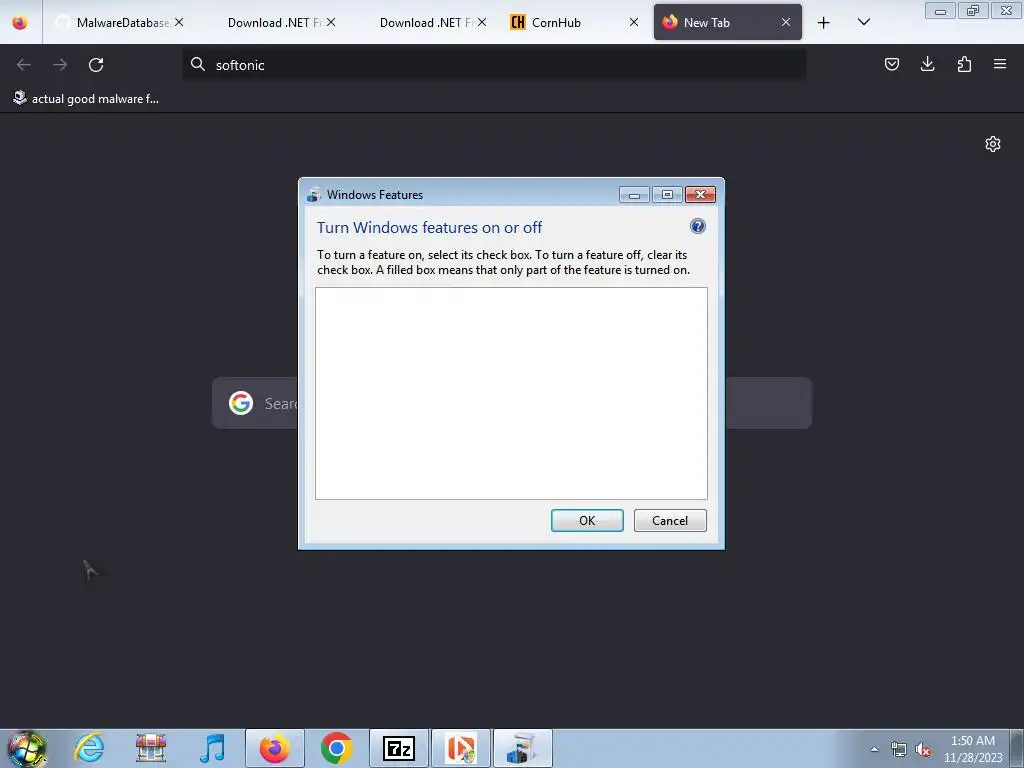Open the pinned shelf icon beside Internet Explorer
This screenshot has height=768, width=1024.
click(151, 748)
